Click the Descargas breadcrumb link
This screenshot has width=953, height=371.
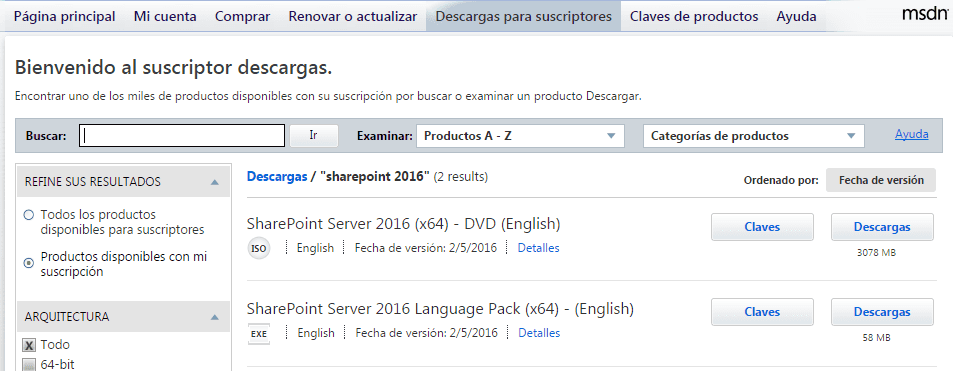277,177
